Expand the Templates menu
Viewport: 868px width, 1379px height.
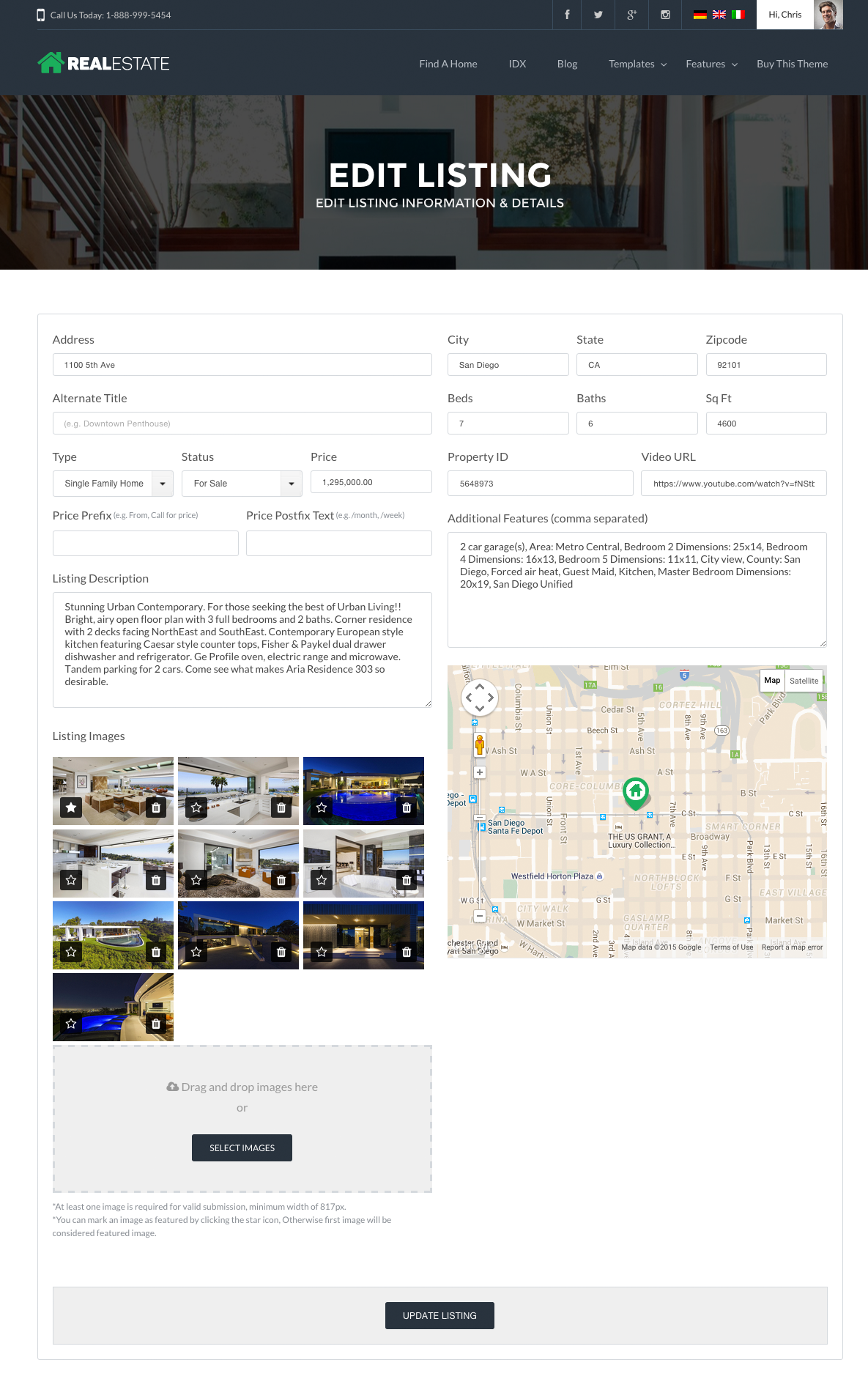click(637, 64)
